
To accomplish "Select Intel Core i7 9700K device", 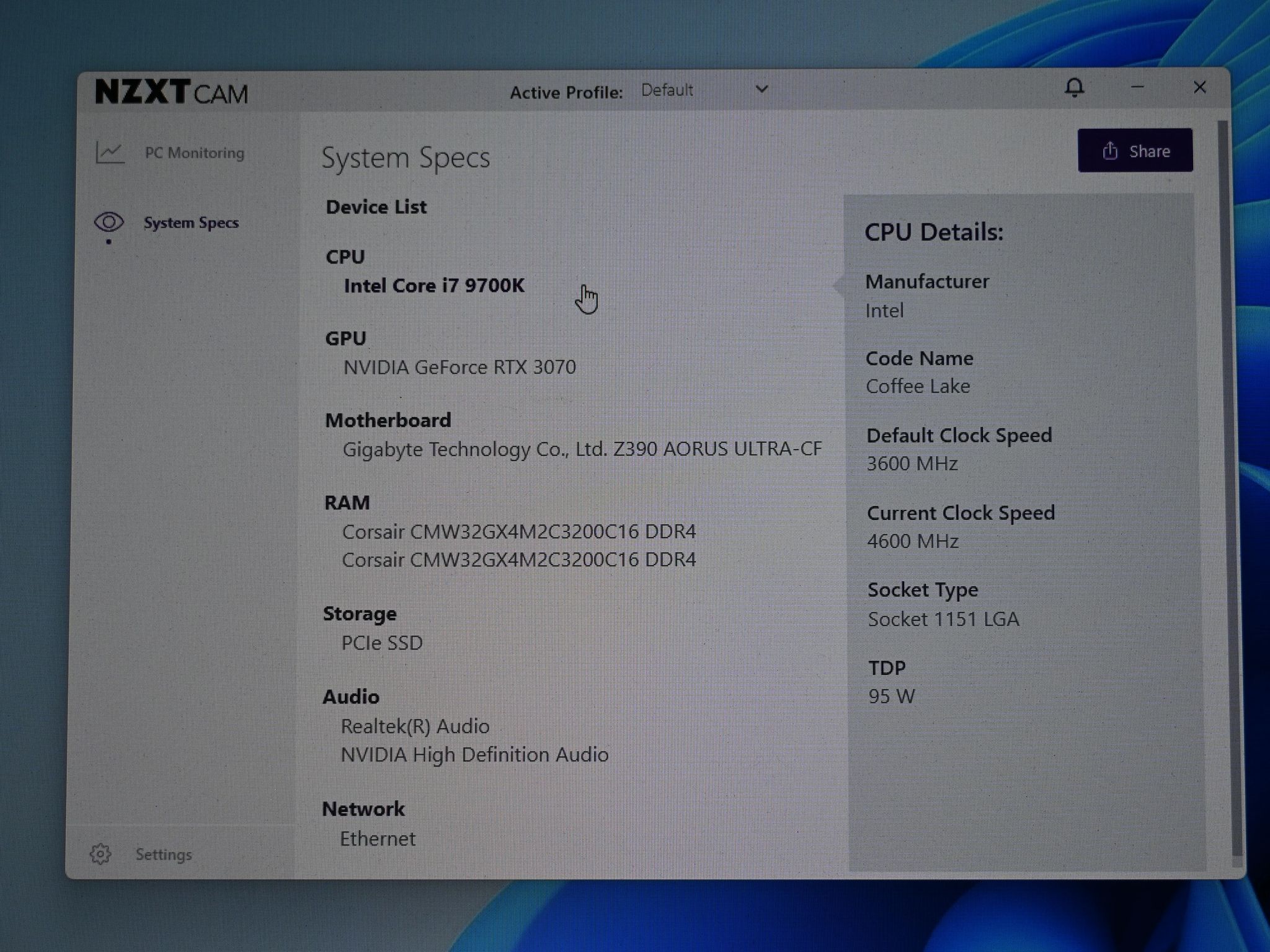I will (x=434, y=286).
